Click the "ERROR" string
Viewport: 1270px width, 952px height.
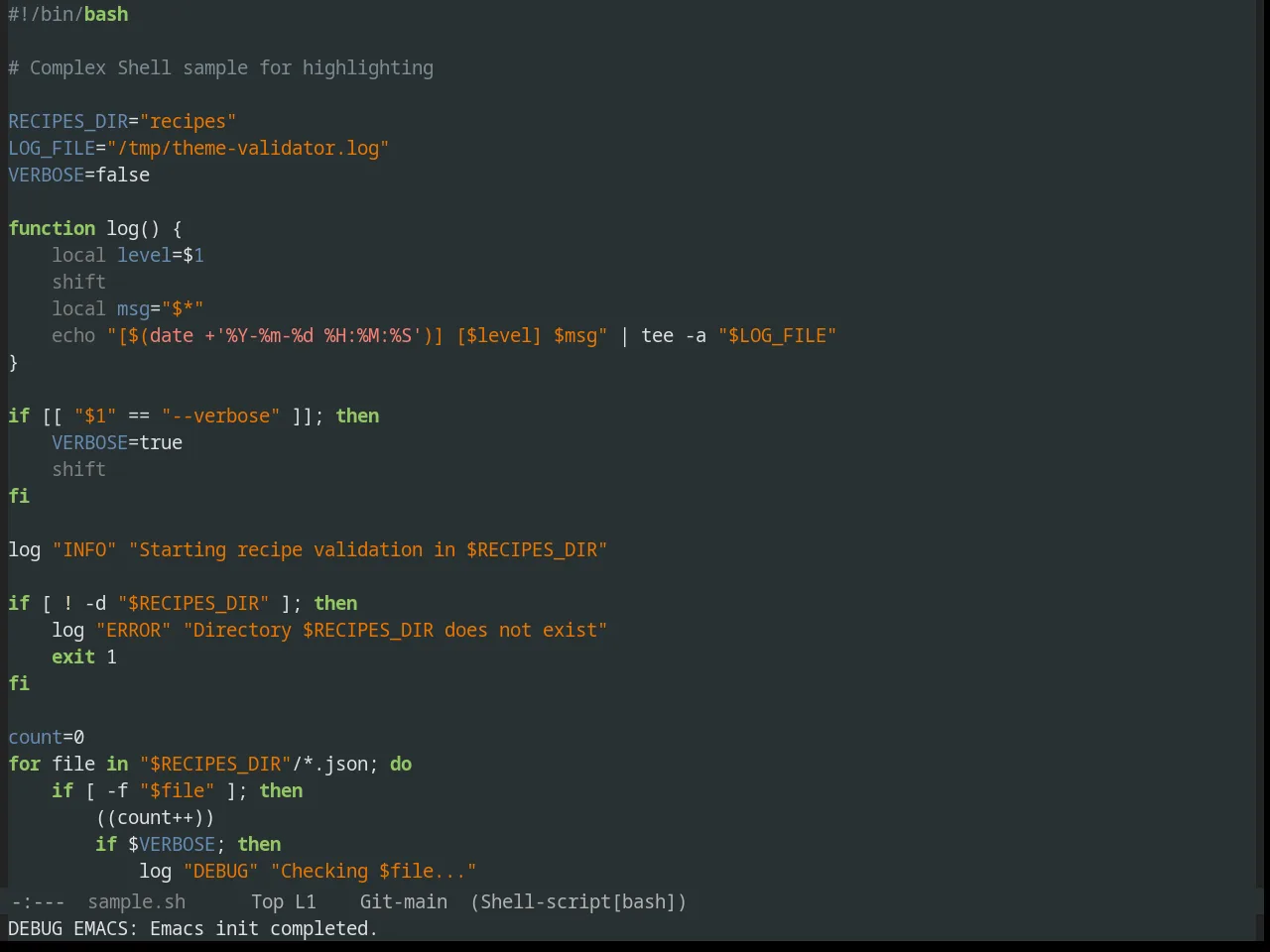134,631
